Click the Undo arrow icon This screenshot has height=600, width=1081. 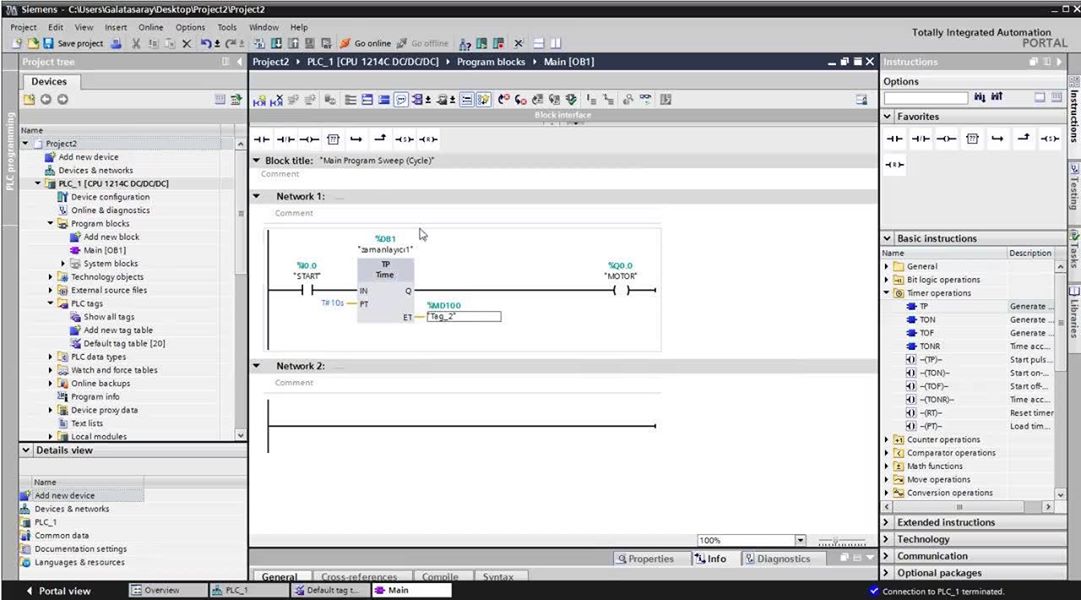pyautogui.click(x=205, y=43)
